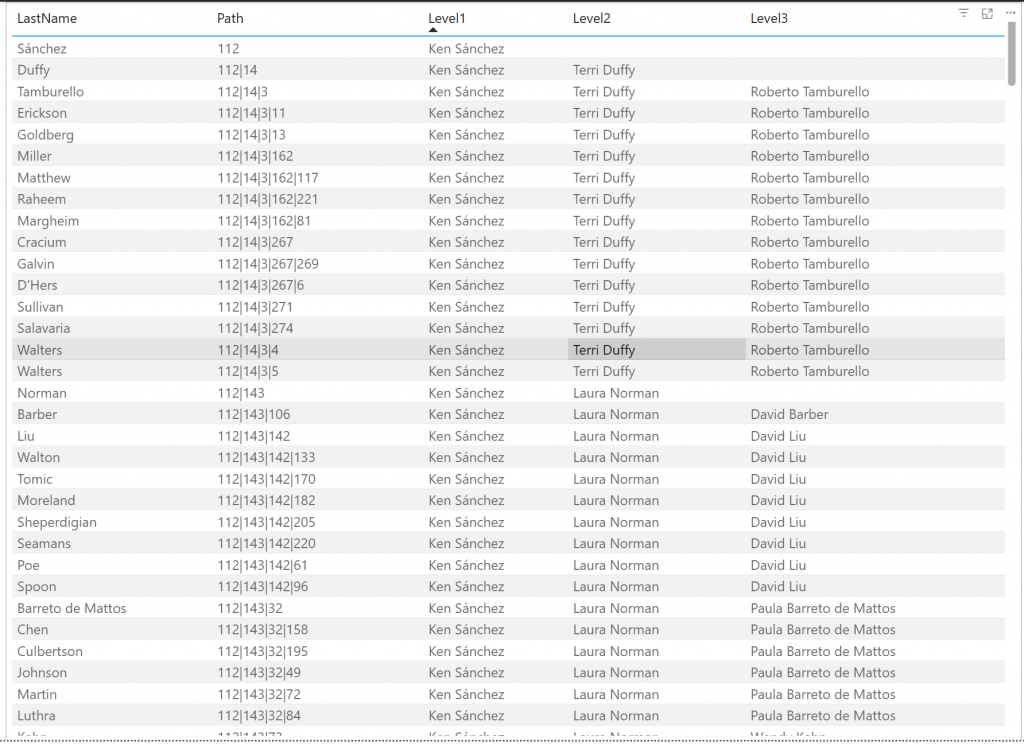Select the Level2 column header

coord(592,18)
